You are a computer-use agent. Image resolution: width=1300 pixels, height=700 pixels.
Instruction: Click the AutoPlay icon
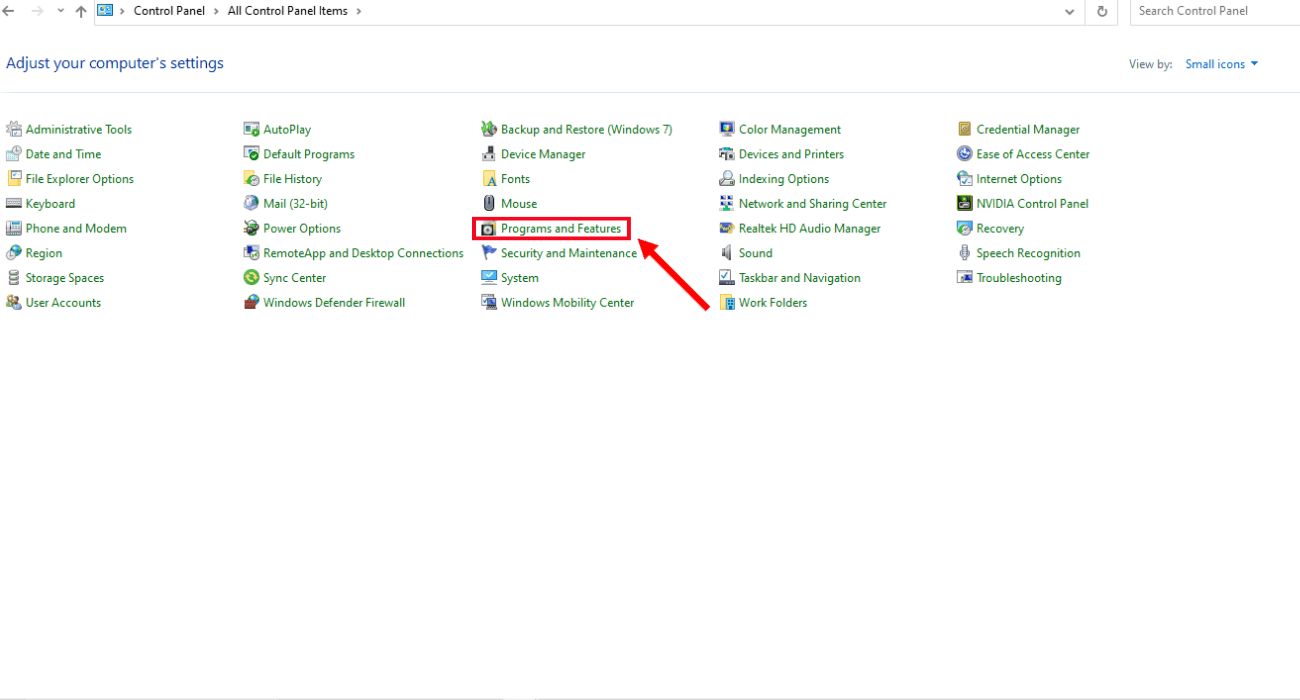252,129
